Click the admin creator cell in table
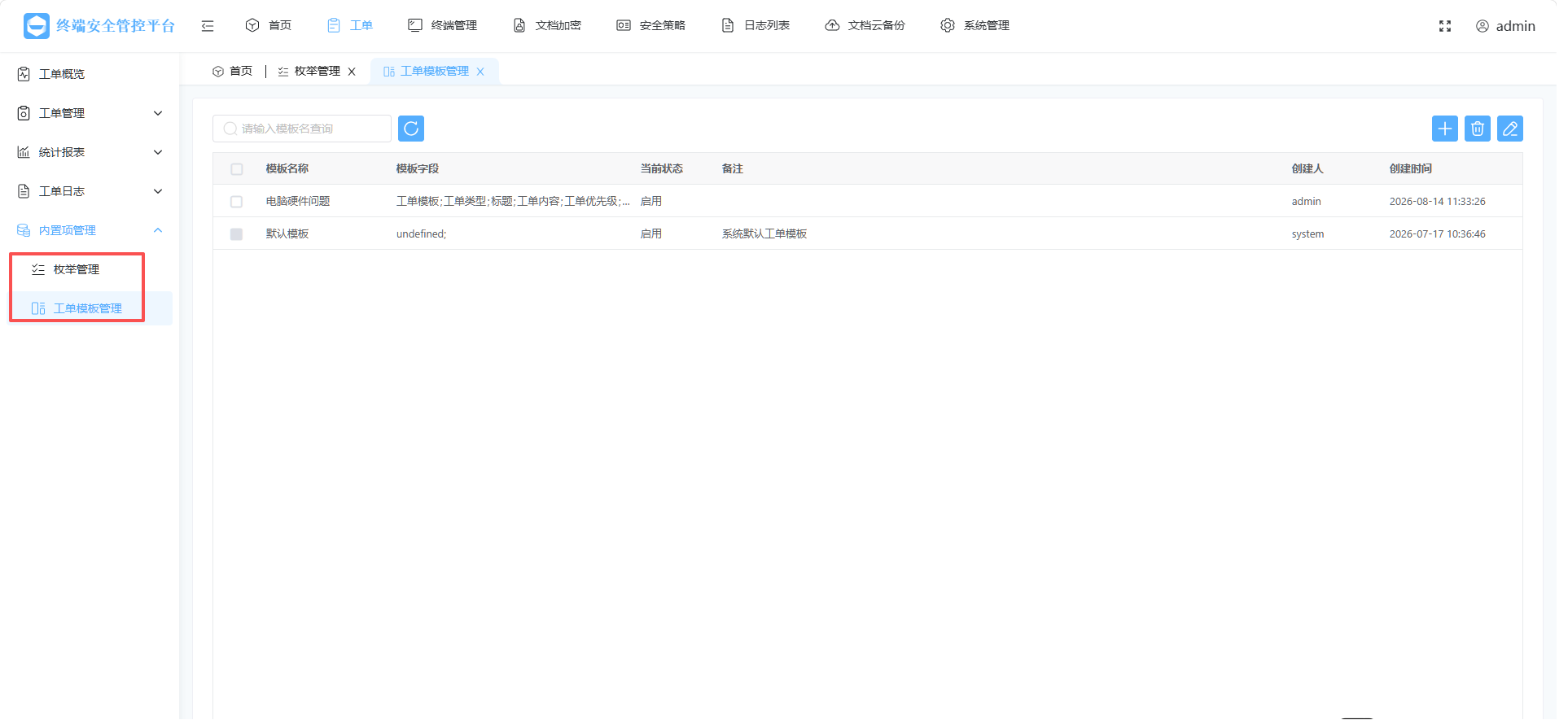This screenshot has height=720, width=1568. click(1307, 201)
